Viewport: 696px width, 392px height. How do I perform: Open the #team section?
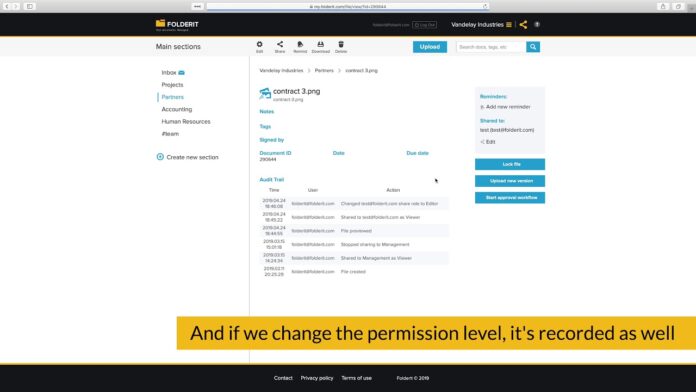(170, 134)
